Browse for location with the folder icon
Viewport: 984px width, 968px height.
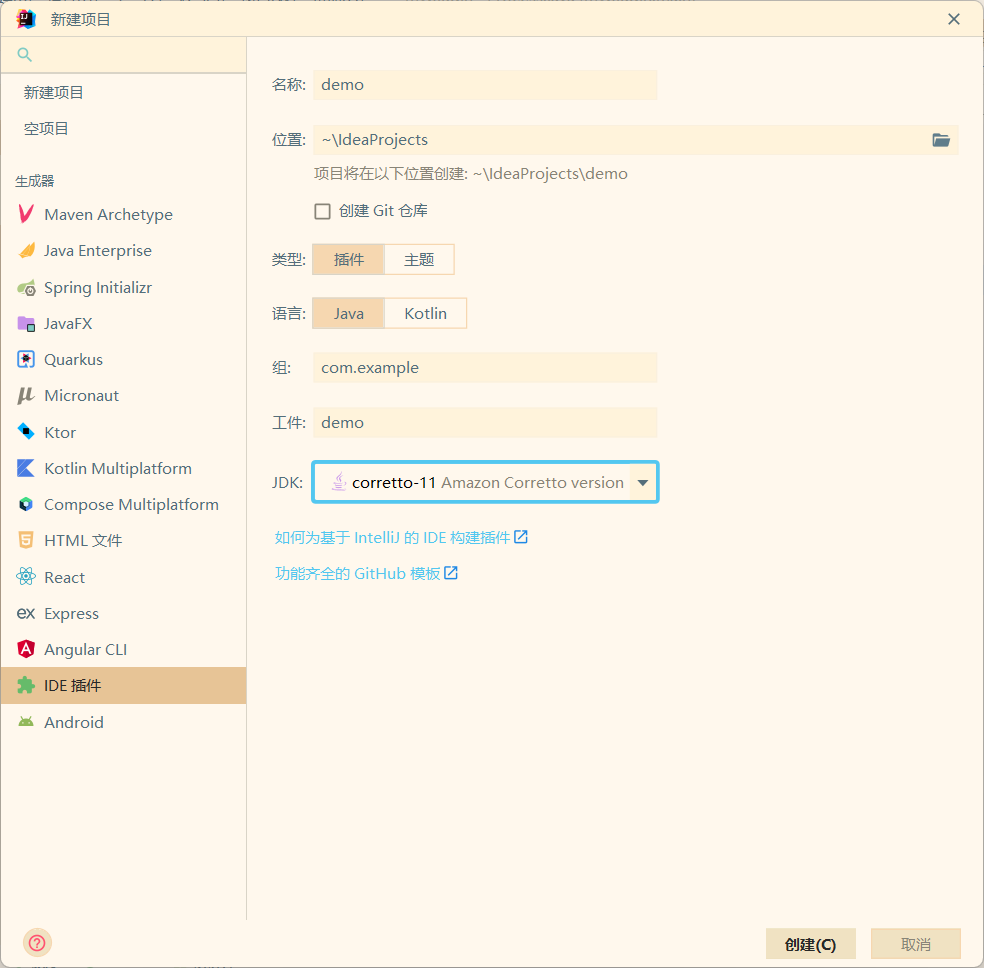click(941, 140)
